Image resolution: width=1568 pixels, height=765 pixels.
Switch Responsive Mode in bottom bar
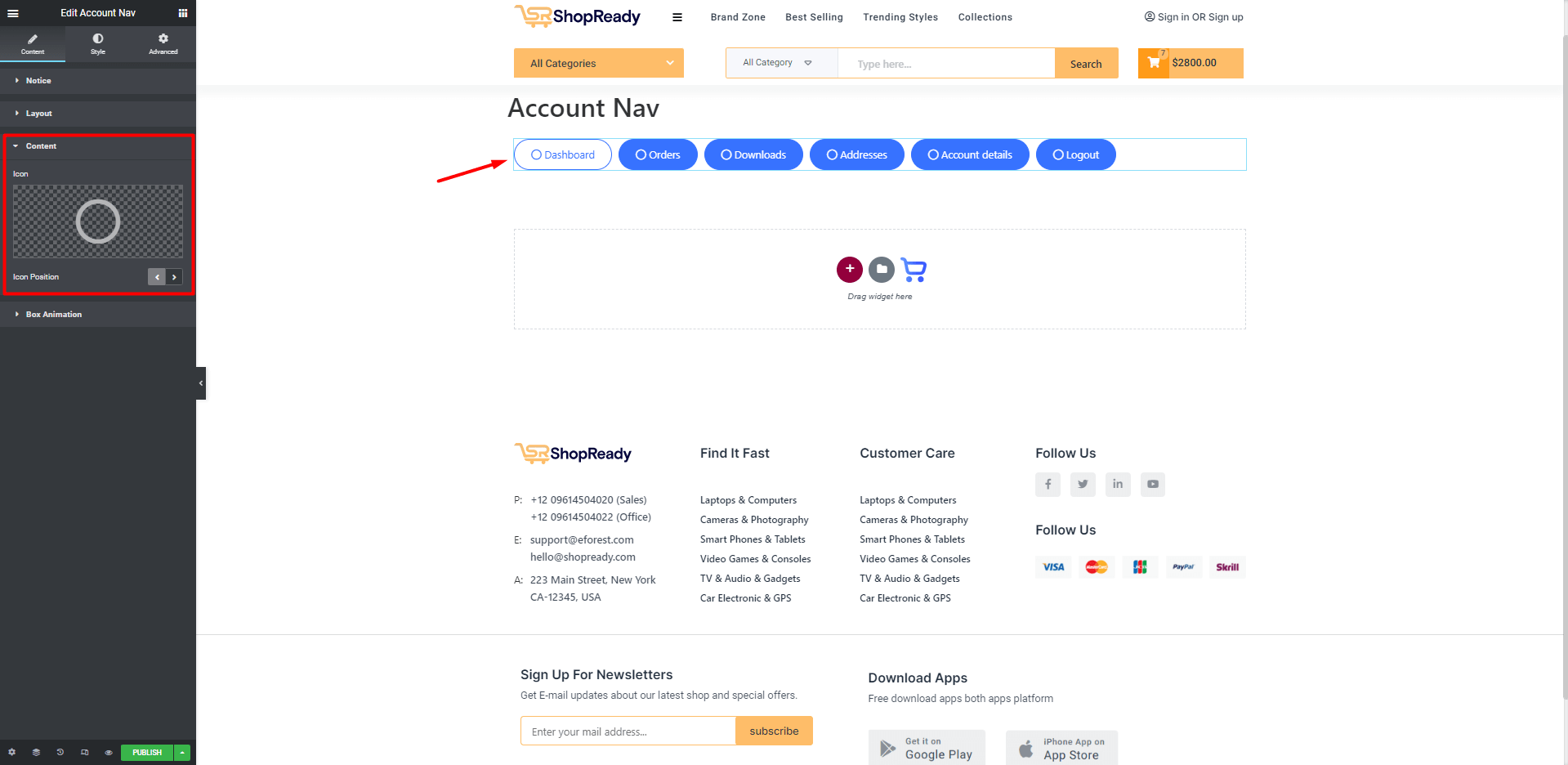84,752
